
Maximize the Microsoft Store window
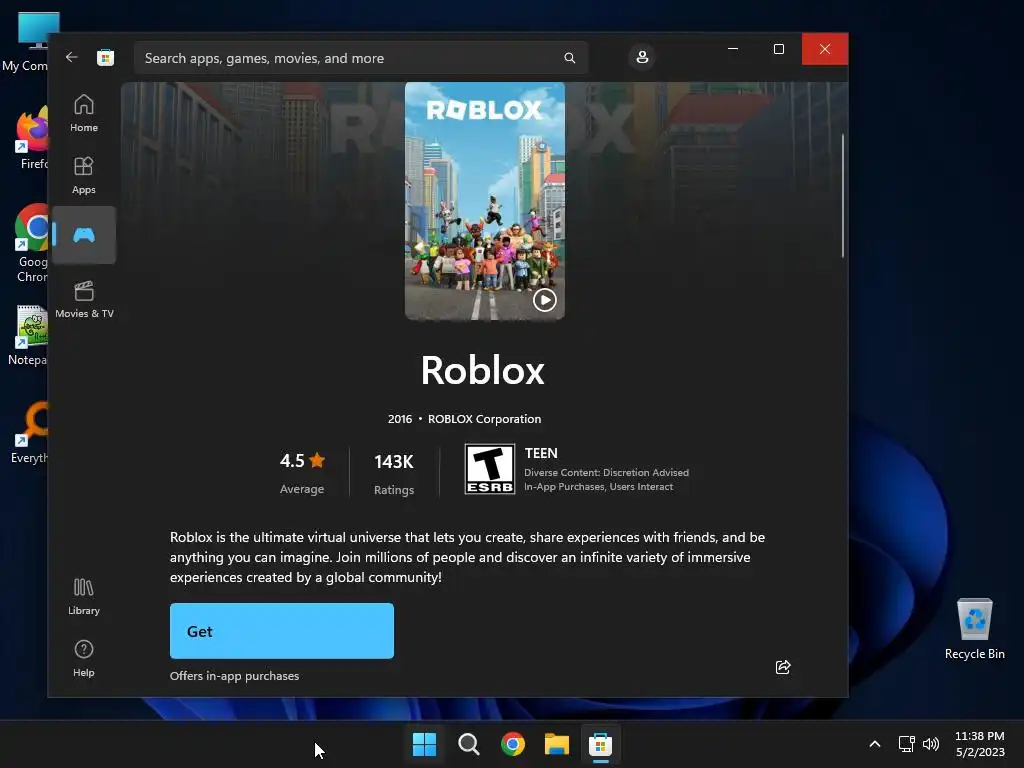coord(778,49)
